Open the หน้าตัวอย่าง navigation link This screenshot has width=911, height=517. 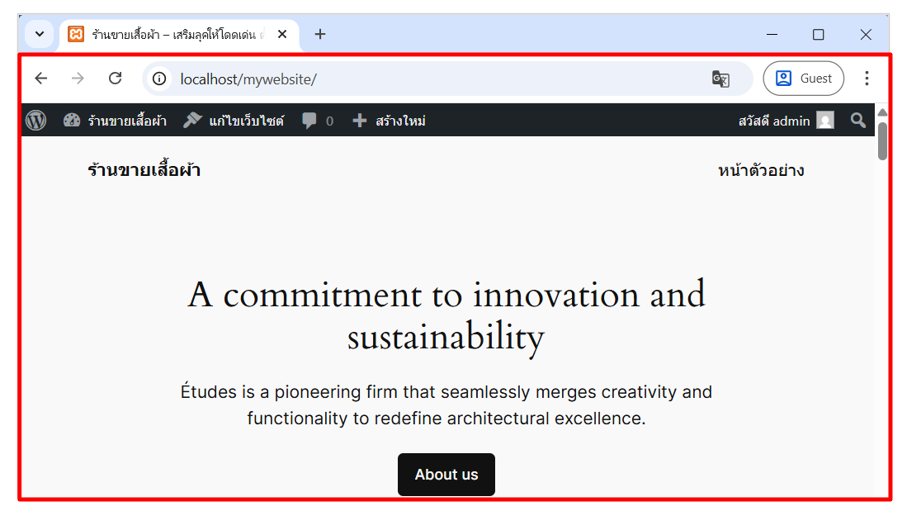761,170
